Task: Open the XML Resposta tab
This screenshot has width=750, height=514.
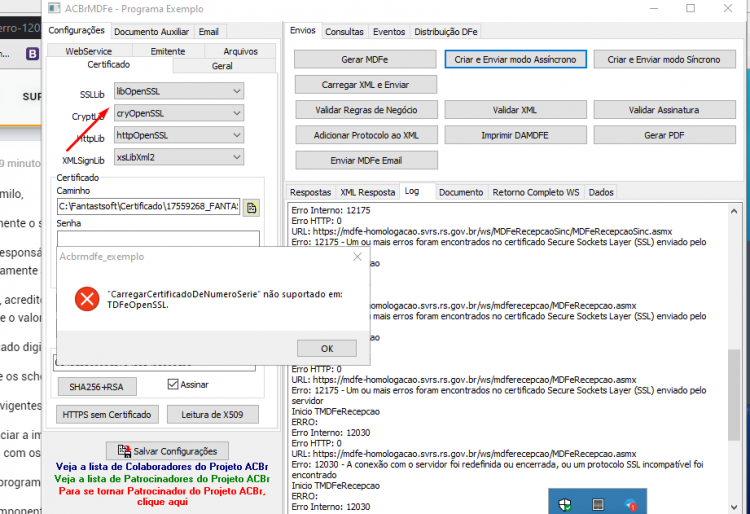Action: pyautogui.click(x=367, y=192)
